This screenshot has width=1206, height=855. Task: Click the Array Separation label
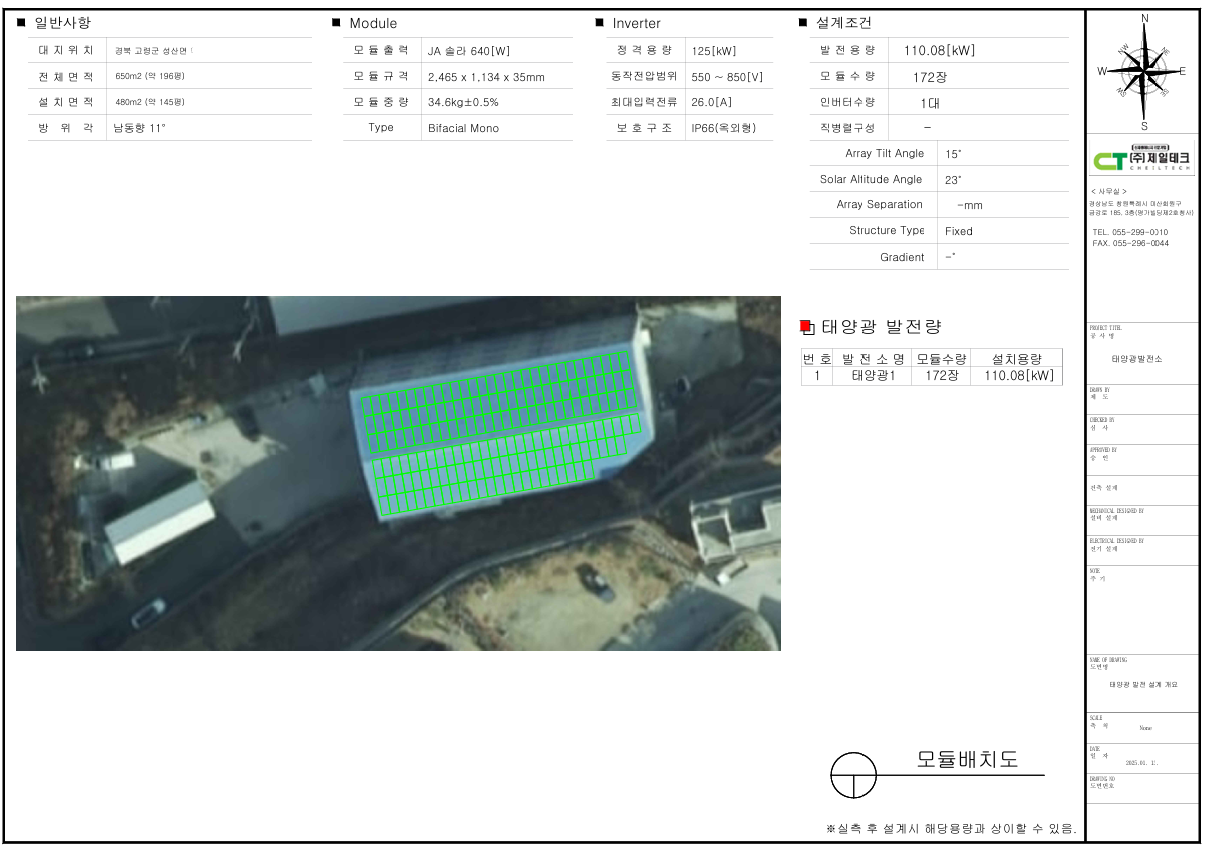click(x=880, y=205)
